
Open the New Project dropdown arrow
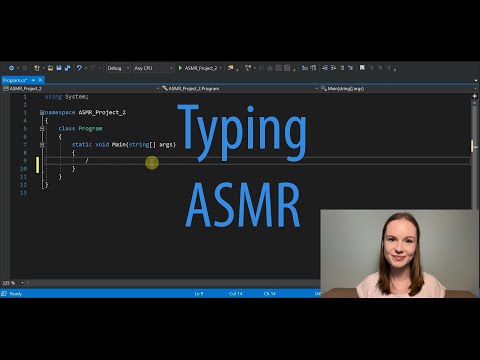pos(44,68)
